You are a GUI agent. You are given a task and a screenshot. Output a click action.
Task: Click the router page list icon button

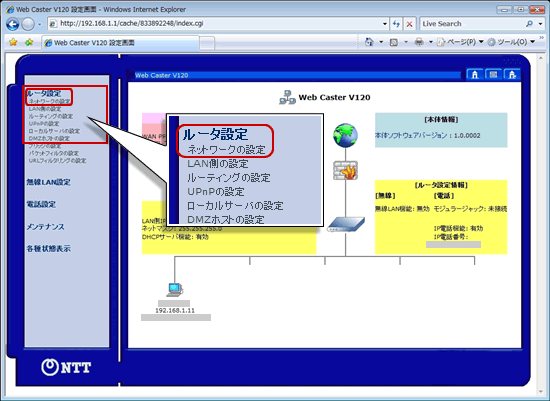pos(494,74)
